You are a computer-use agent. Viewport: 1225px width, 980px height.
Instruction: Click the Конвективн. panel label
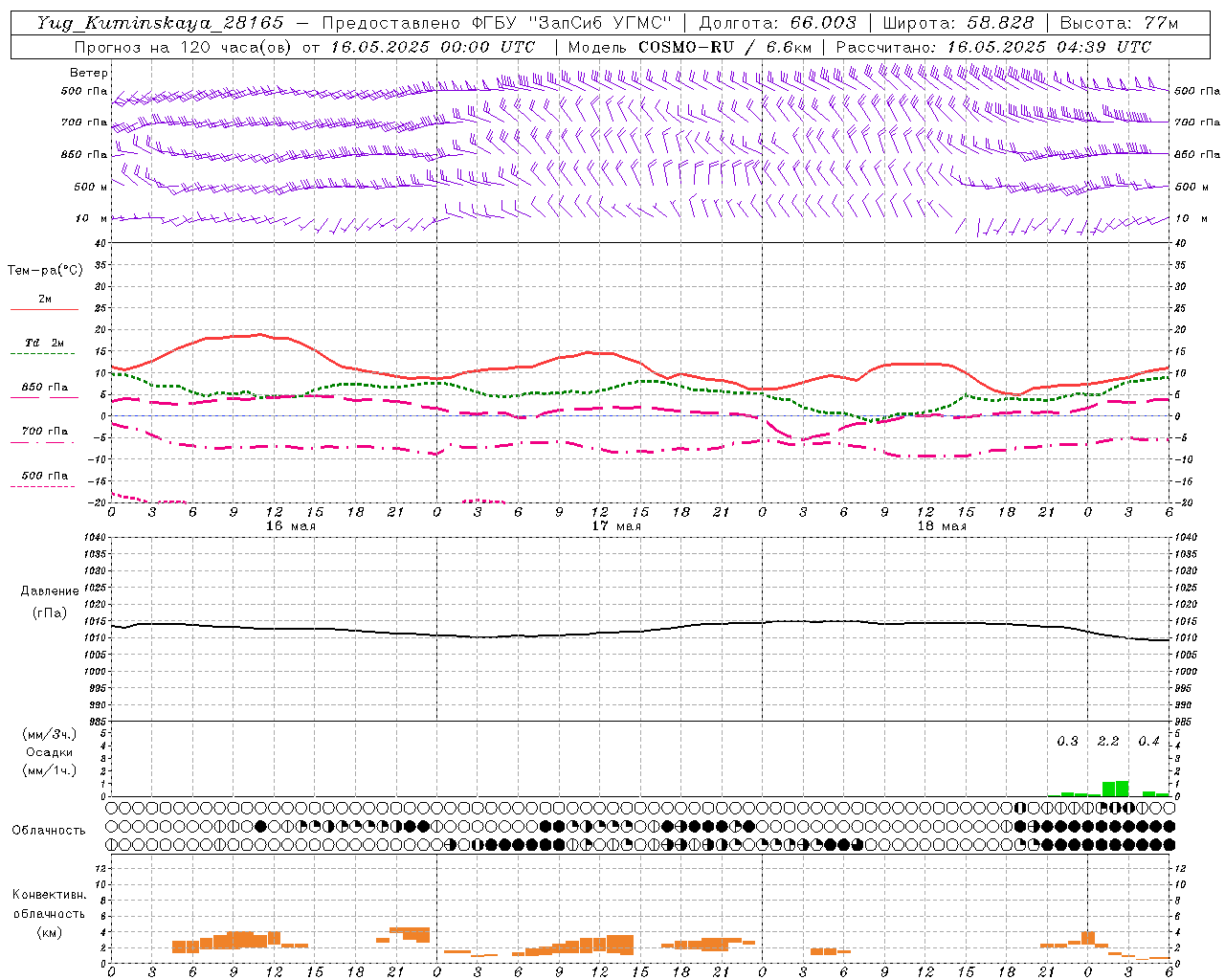click(50, 895)
